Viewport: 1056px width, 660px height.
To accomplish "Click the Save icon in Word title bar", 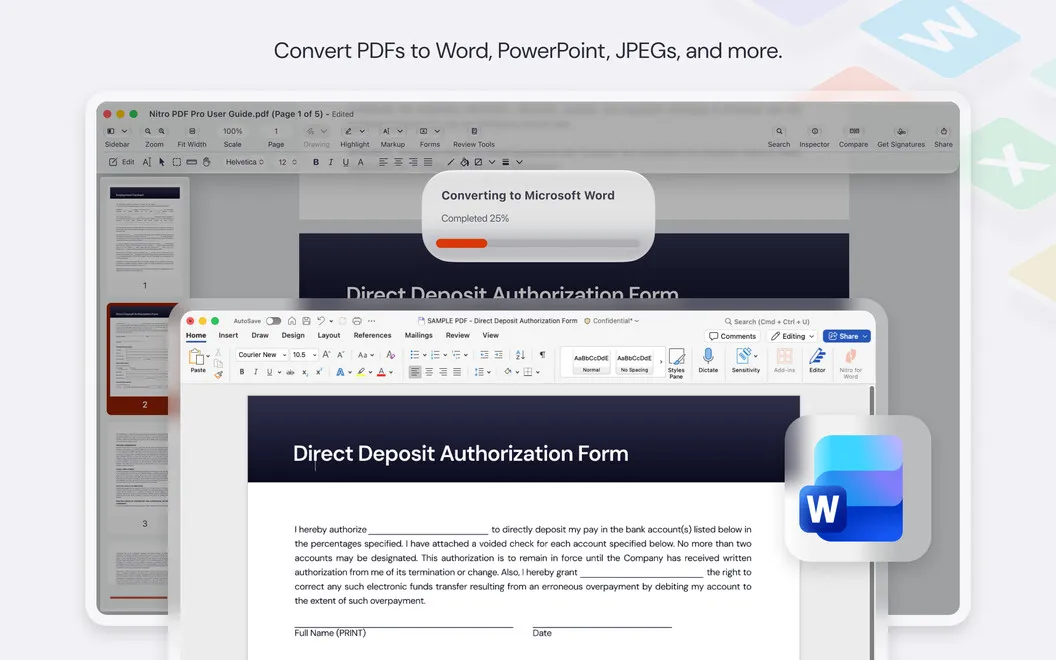I will 306,321.
